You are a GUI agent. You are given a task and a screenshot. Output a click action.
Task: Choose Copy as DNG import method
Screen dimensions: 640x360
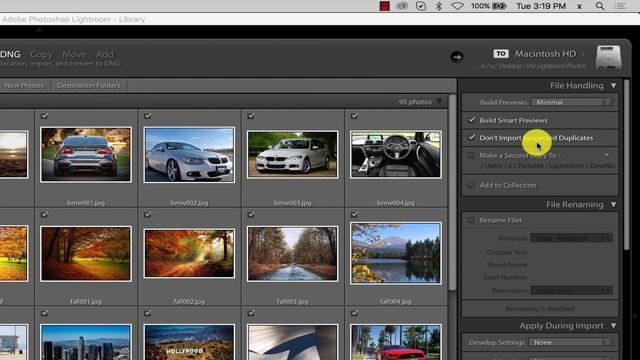[x=10, y=54]
